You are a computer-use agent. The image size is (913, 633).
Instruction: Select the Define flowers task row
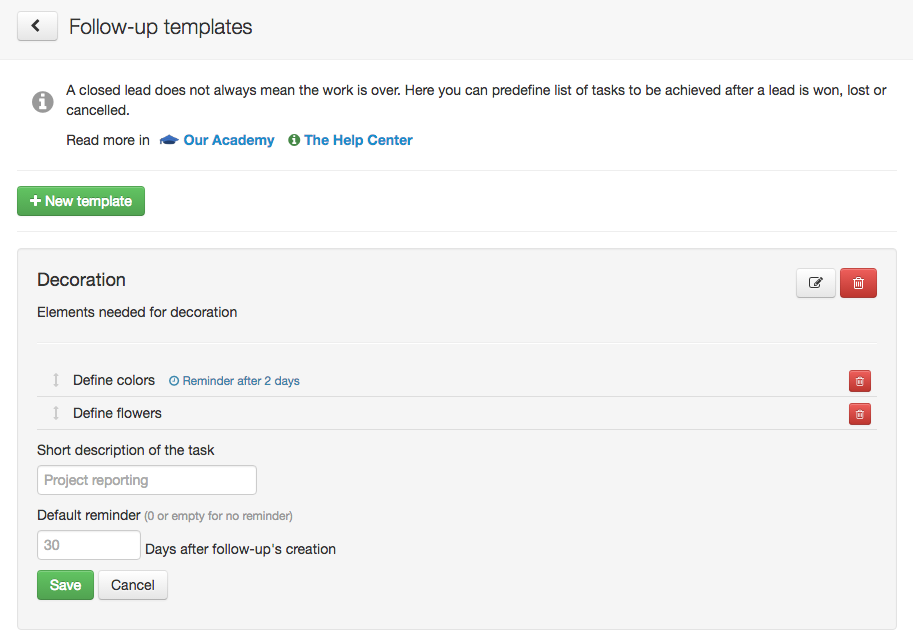coord(456,413)
